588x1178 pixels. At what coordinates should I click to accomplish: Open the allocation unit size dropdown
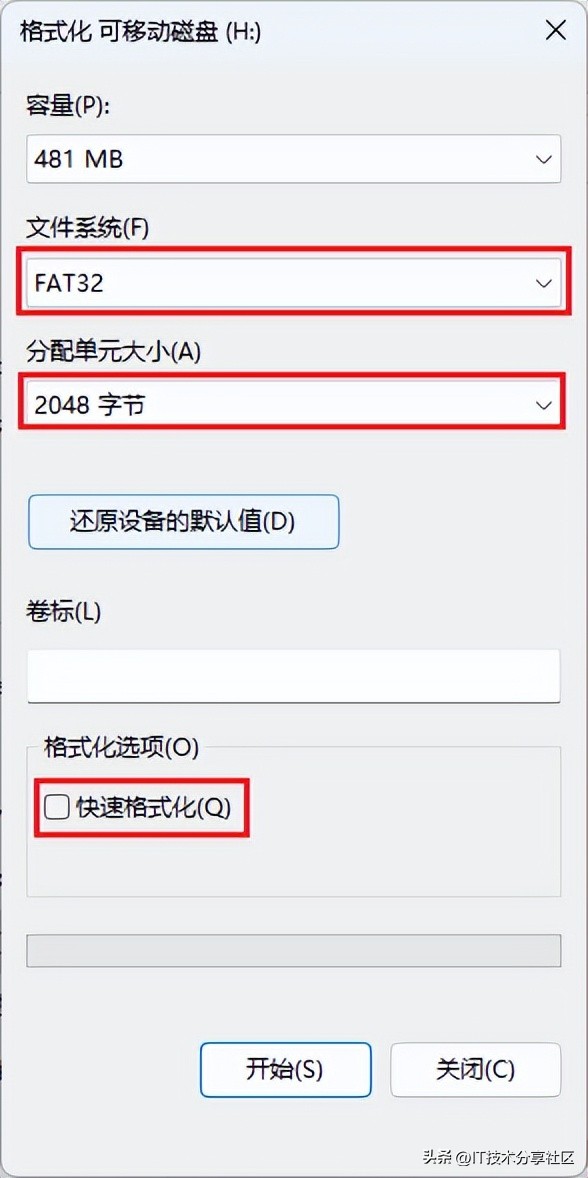point(293,403)
